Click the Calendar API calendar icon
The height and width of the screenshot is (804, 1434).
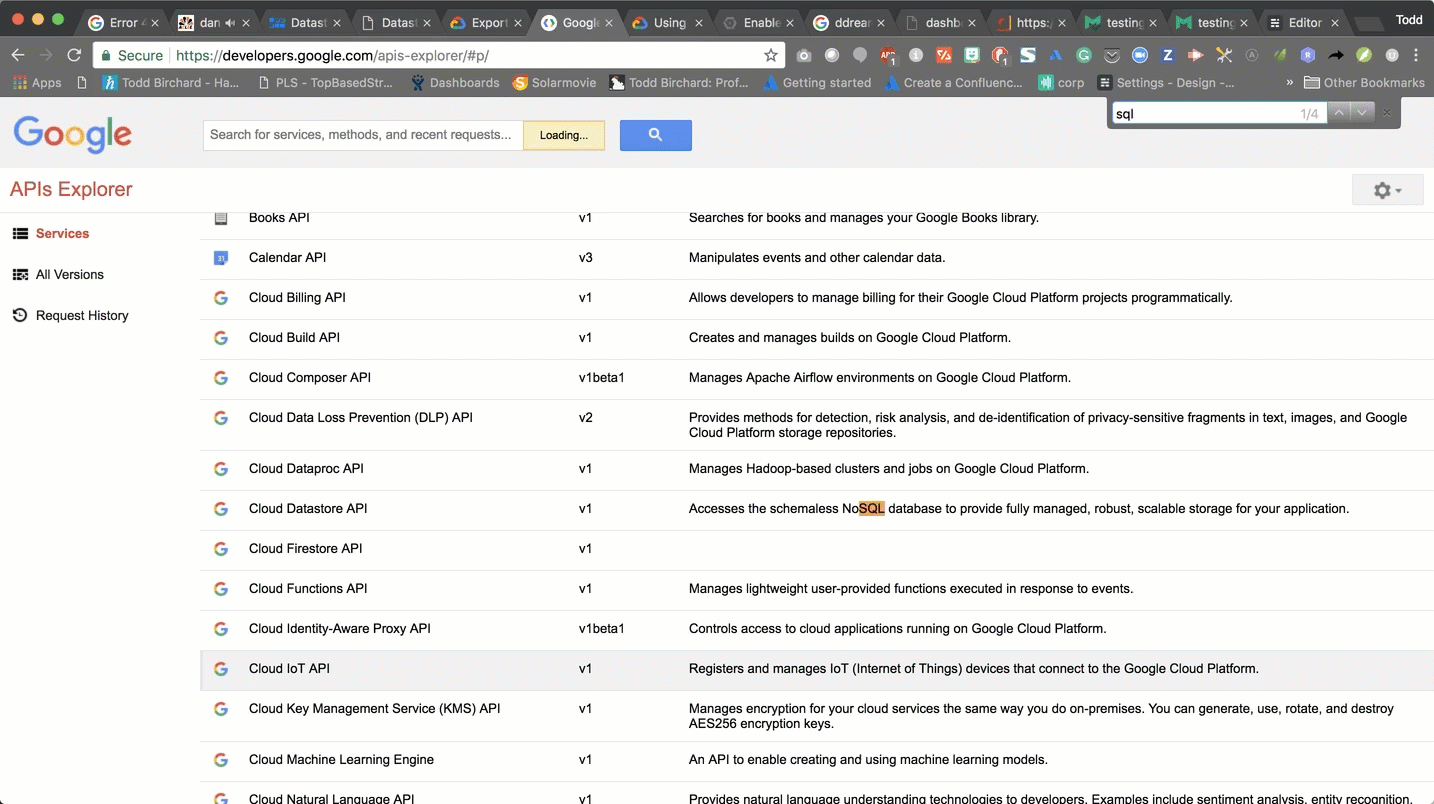coord(221,258)
